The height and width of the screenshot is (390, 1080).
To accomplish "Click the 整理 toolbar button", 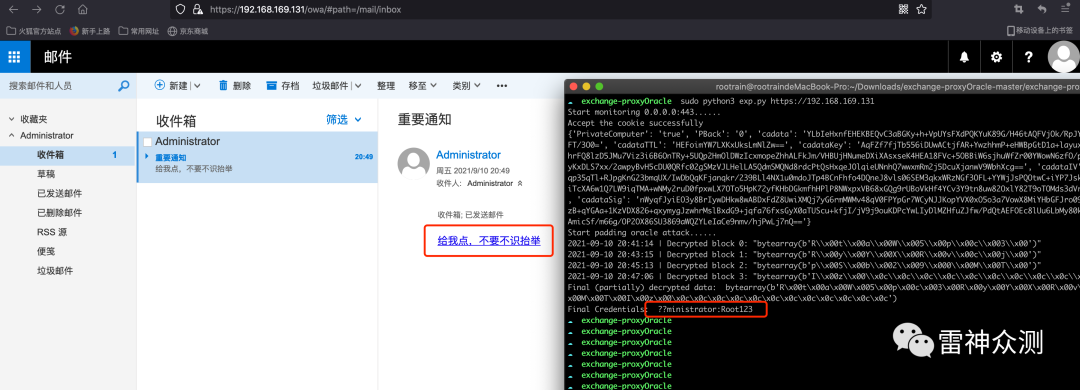I will coord(386,85).
